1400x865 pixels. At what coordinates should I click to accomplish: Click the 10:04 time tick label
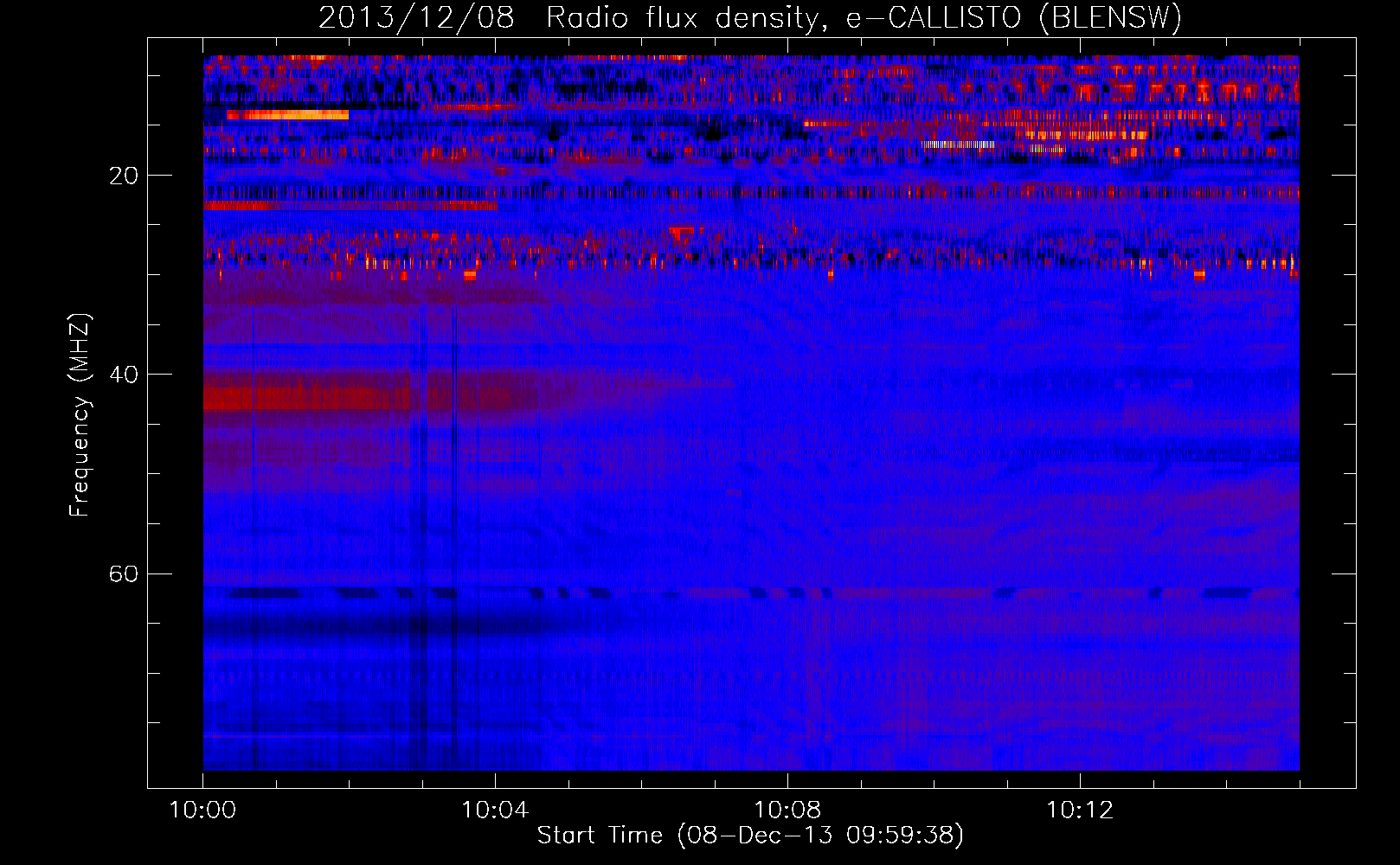pyautogui.click(x=495, y=811)
